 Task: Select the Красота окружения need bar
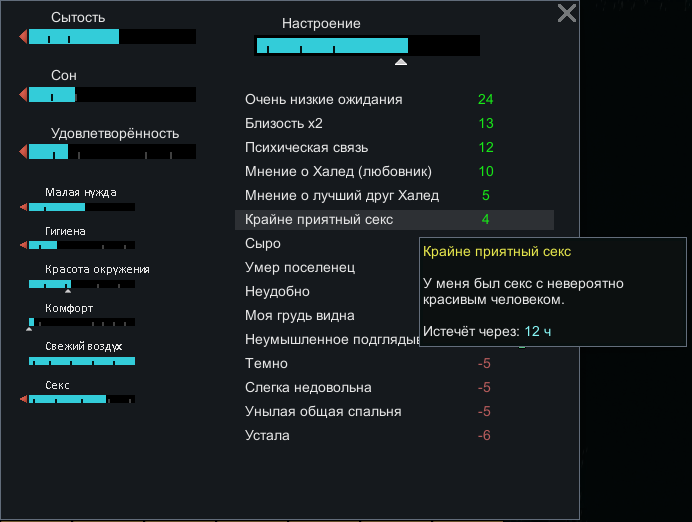81,284
